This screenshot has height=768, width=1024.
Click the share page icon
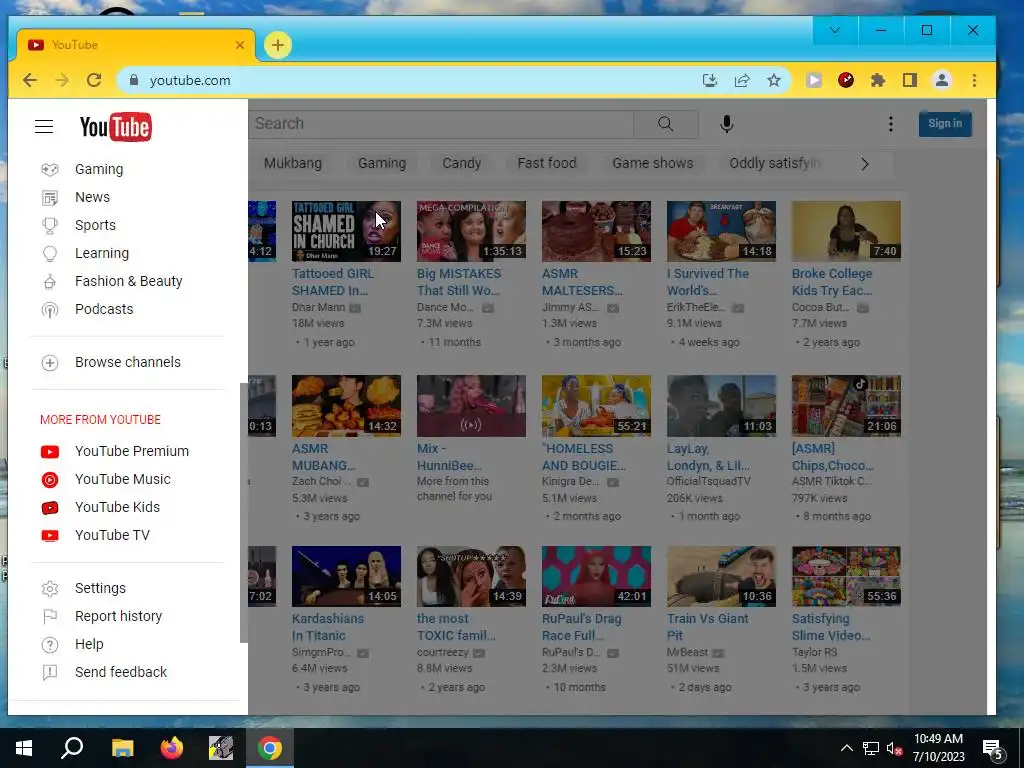[x=742, y=80]
